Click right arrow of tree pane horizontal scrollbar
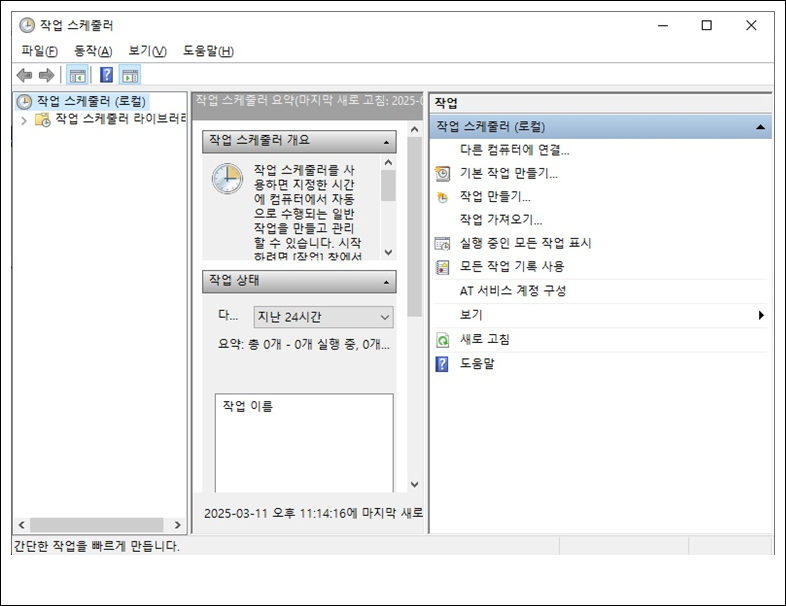This screenshot has height=606, width=786. coord(177,525)
